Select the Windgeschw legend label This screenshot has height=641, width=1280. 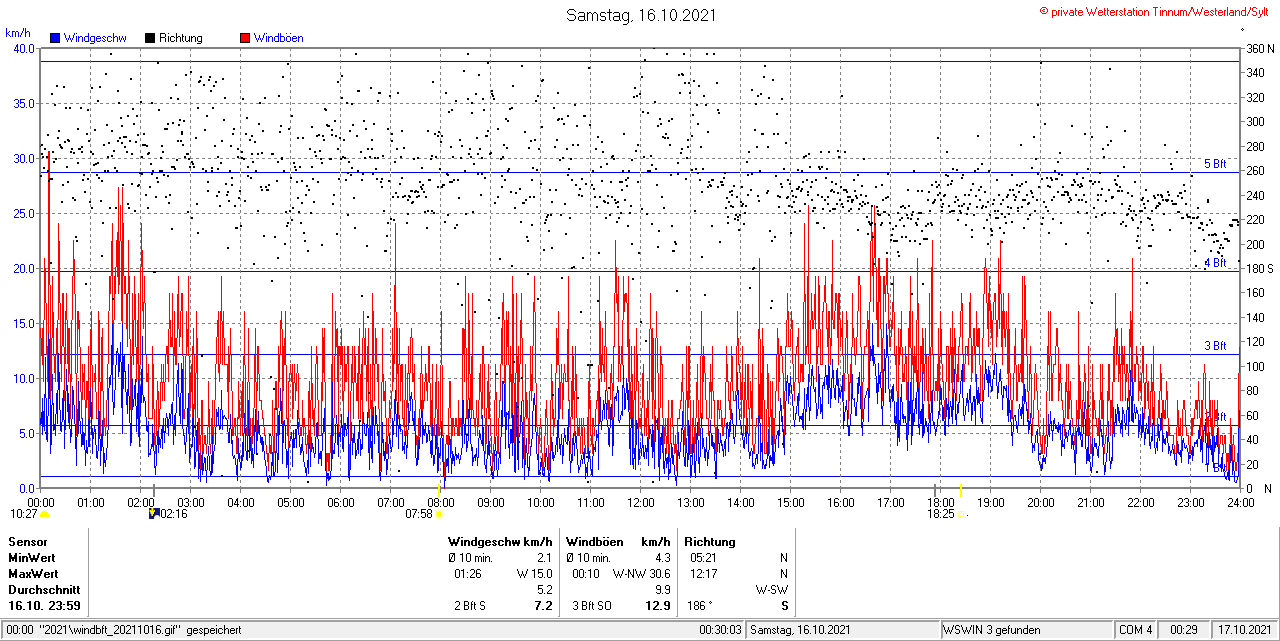pyautogui.click(x=95, y=38)
